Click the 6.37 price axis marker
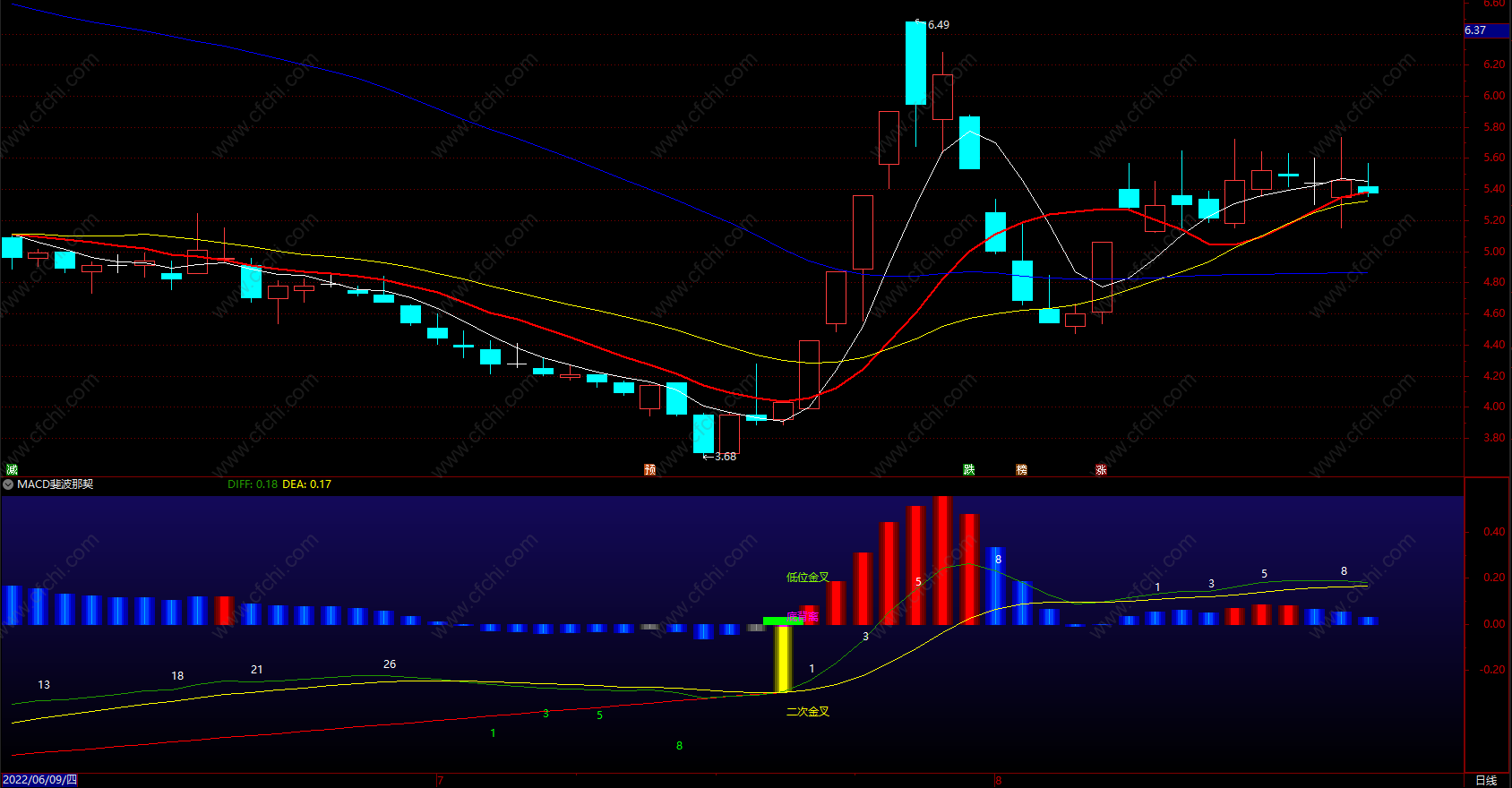Image resolution: width=1512 pixels, height=788 pixels. [1487, 30]
